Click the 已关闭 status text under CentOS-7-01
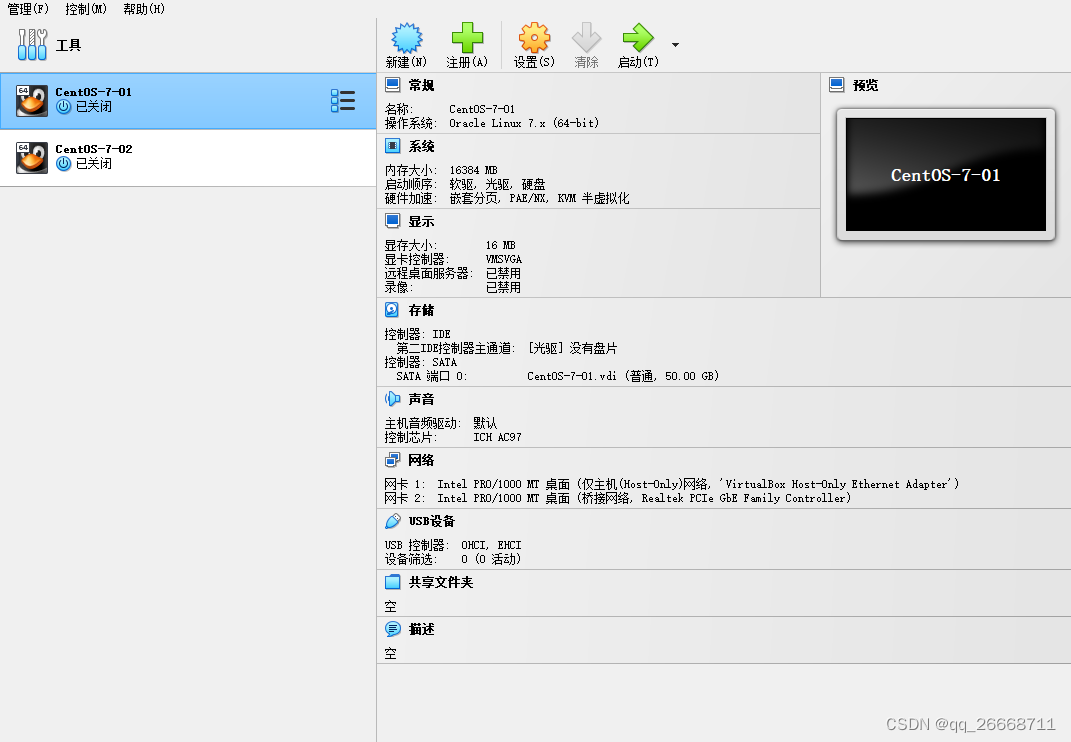 pyautogui.click(x=94, y=107)
